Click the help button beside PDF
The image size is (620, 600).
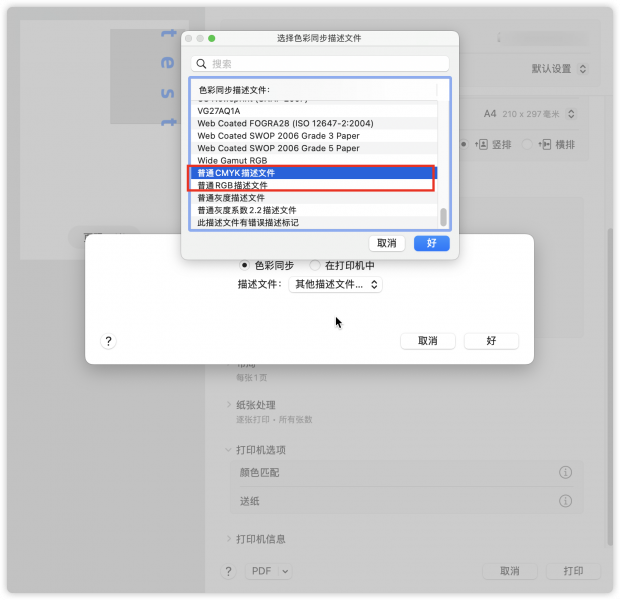tap(228, 571)
